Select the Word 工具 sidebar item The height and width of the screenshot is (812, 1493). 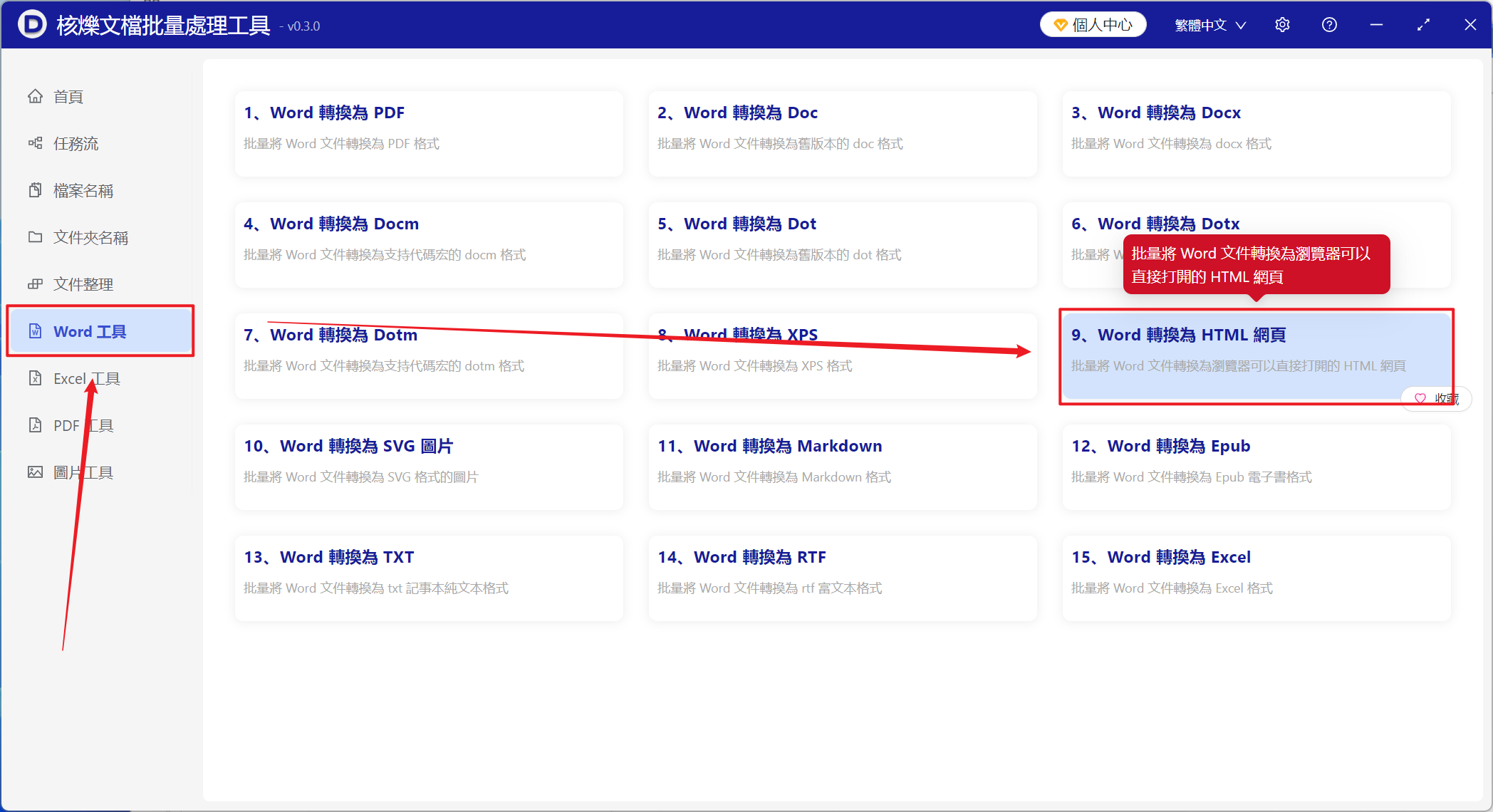coord(100,331)
